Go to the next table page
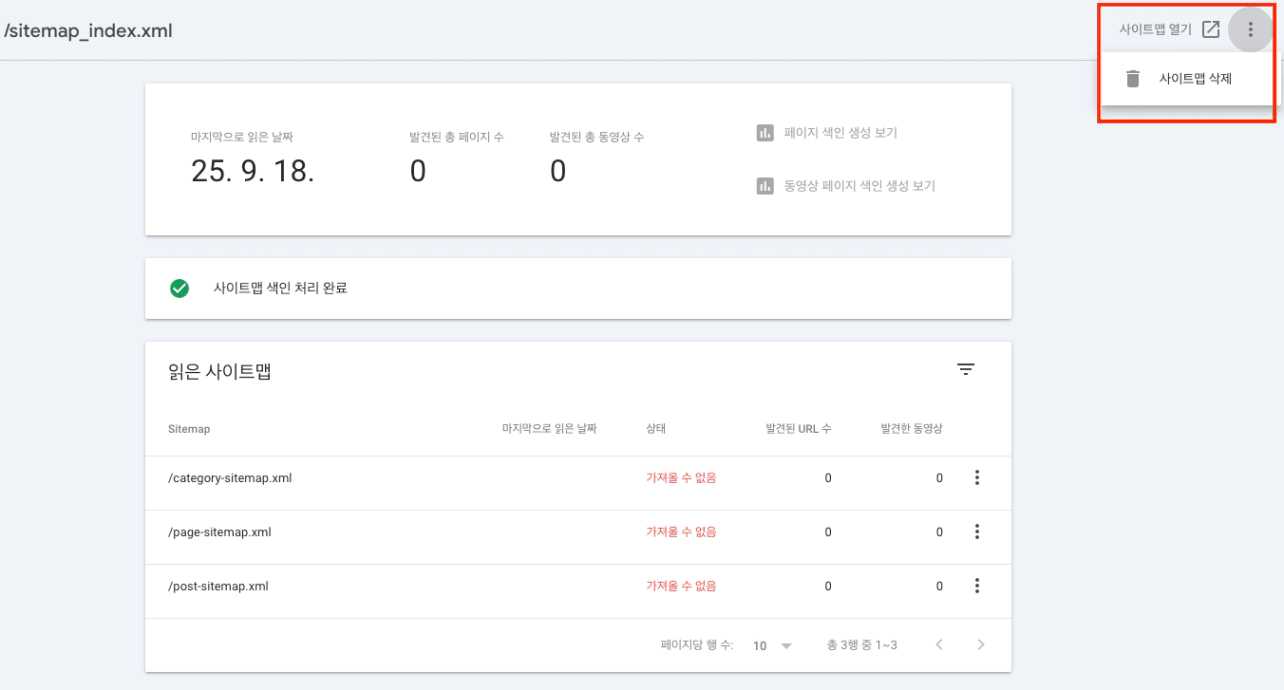1284x690 pixels. (981, 645)
